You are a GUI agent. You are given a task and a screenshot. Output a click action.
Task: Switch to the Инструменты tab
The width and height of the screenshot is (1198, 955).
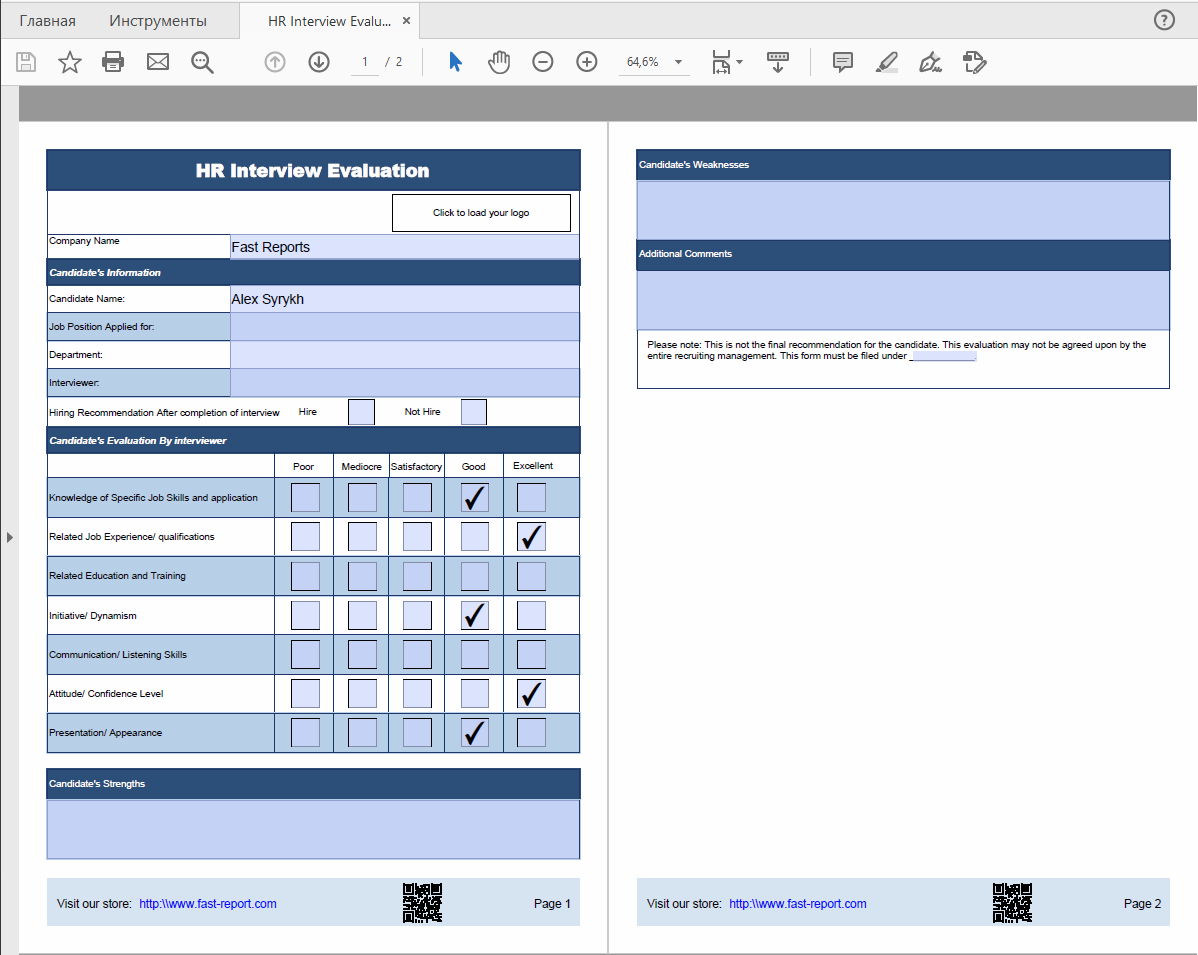157,21
